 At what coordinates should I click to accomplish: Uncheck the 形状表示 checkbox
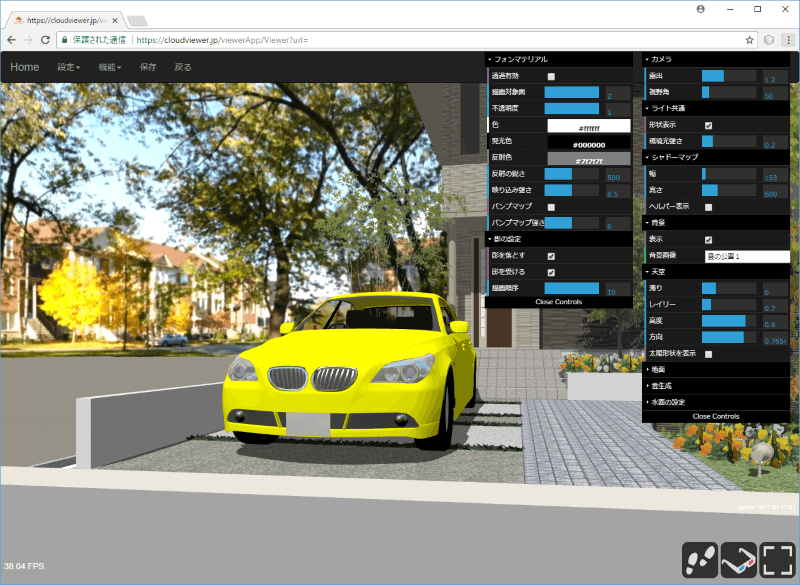(708, 125)
